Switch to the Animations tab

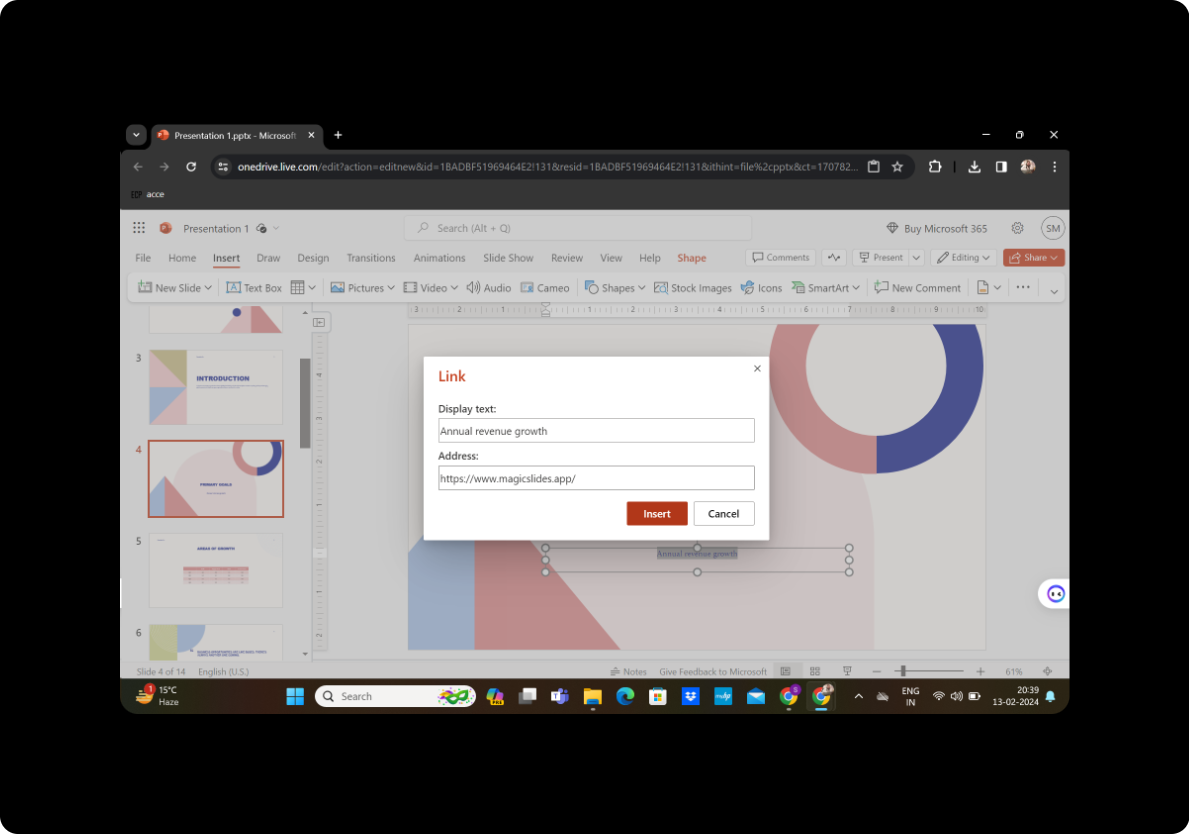point(439,258)
